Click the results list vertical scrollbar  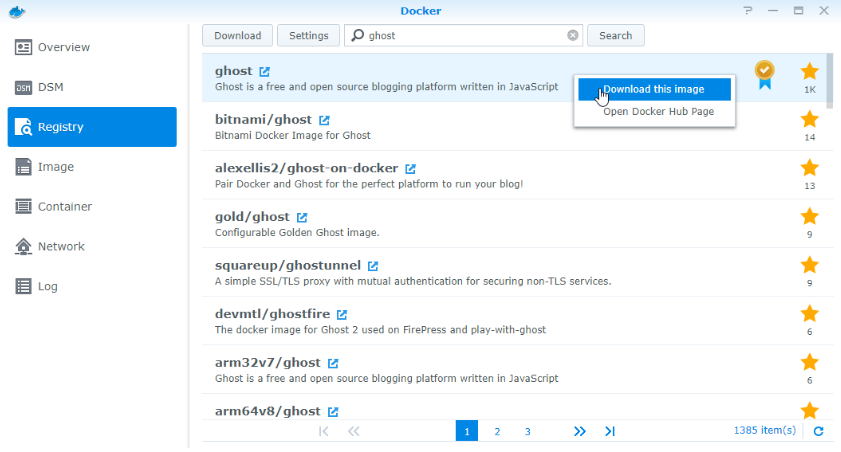pos(830,80)
